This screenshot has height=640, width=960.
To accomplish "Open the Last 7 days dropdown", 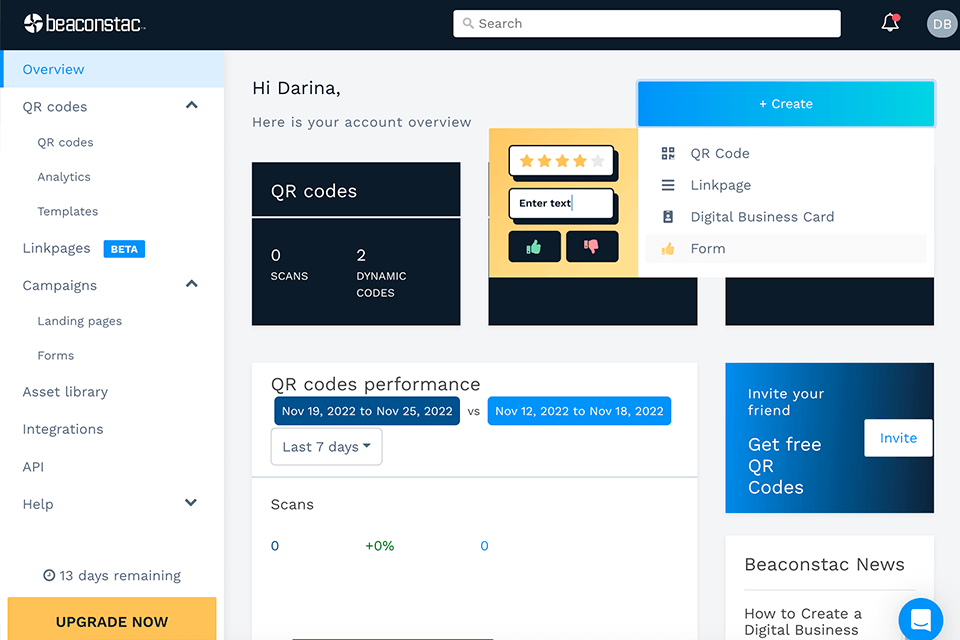I will click(x=326, y=446).
